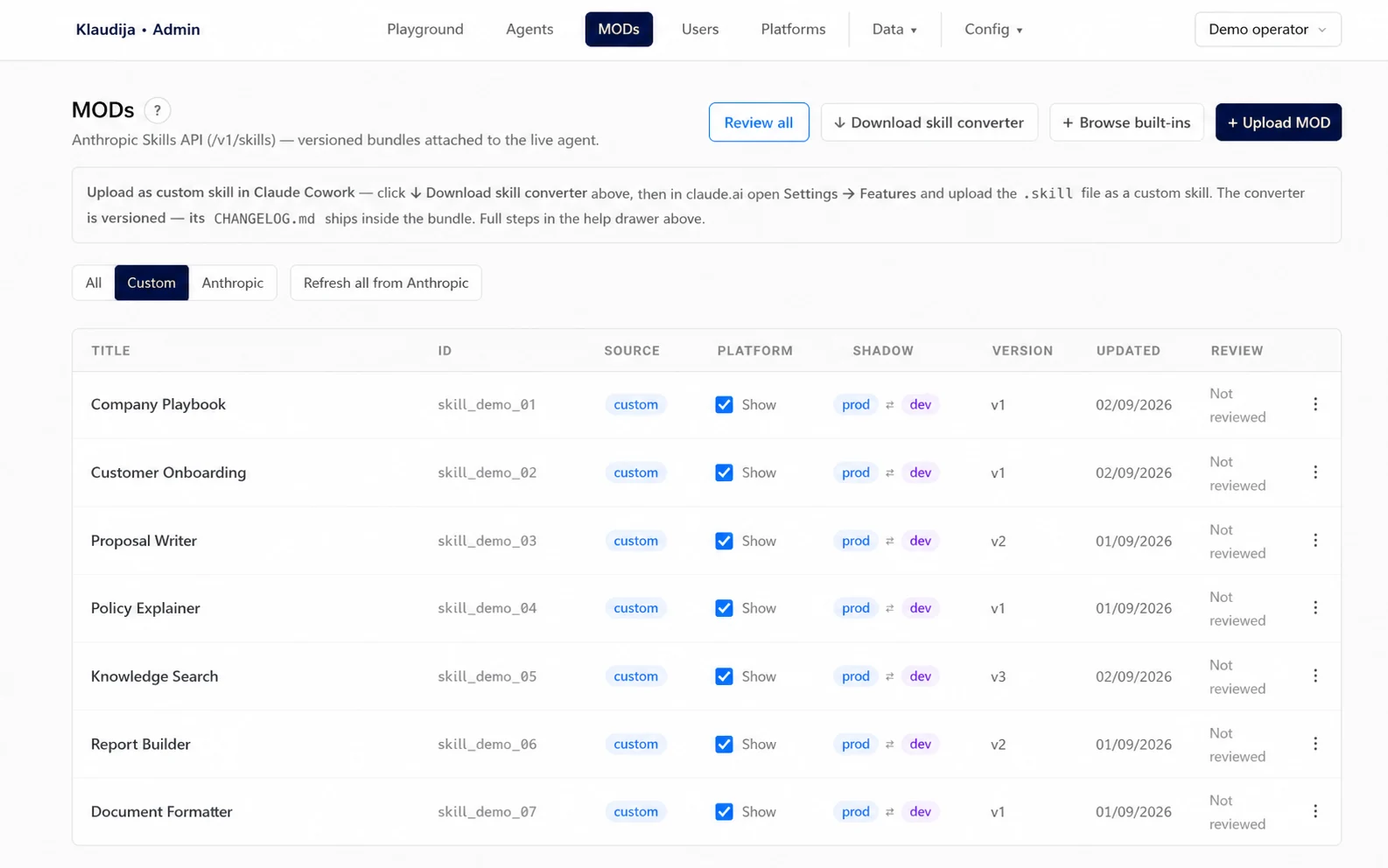Click ID skill_demo_01
This screenshot has height=868, width=1388.
click(487, 404)
